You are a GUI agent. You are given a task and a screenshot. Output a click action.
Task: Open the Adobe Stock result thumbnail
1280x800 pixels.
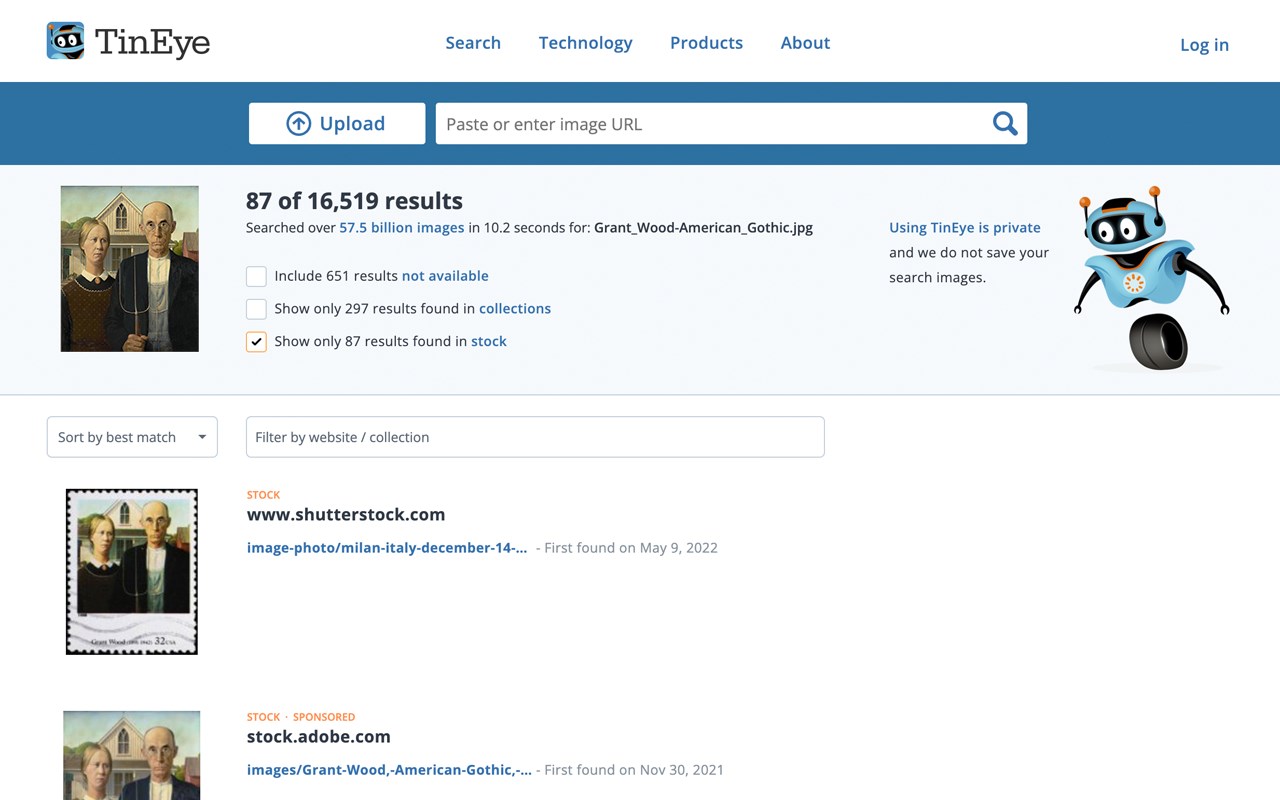coord(132,755)
